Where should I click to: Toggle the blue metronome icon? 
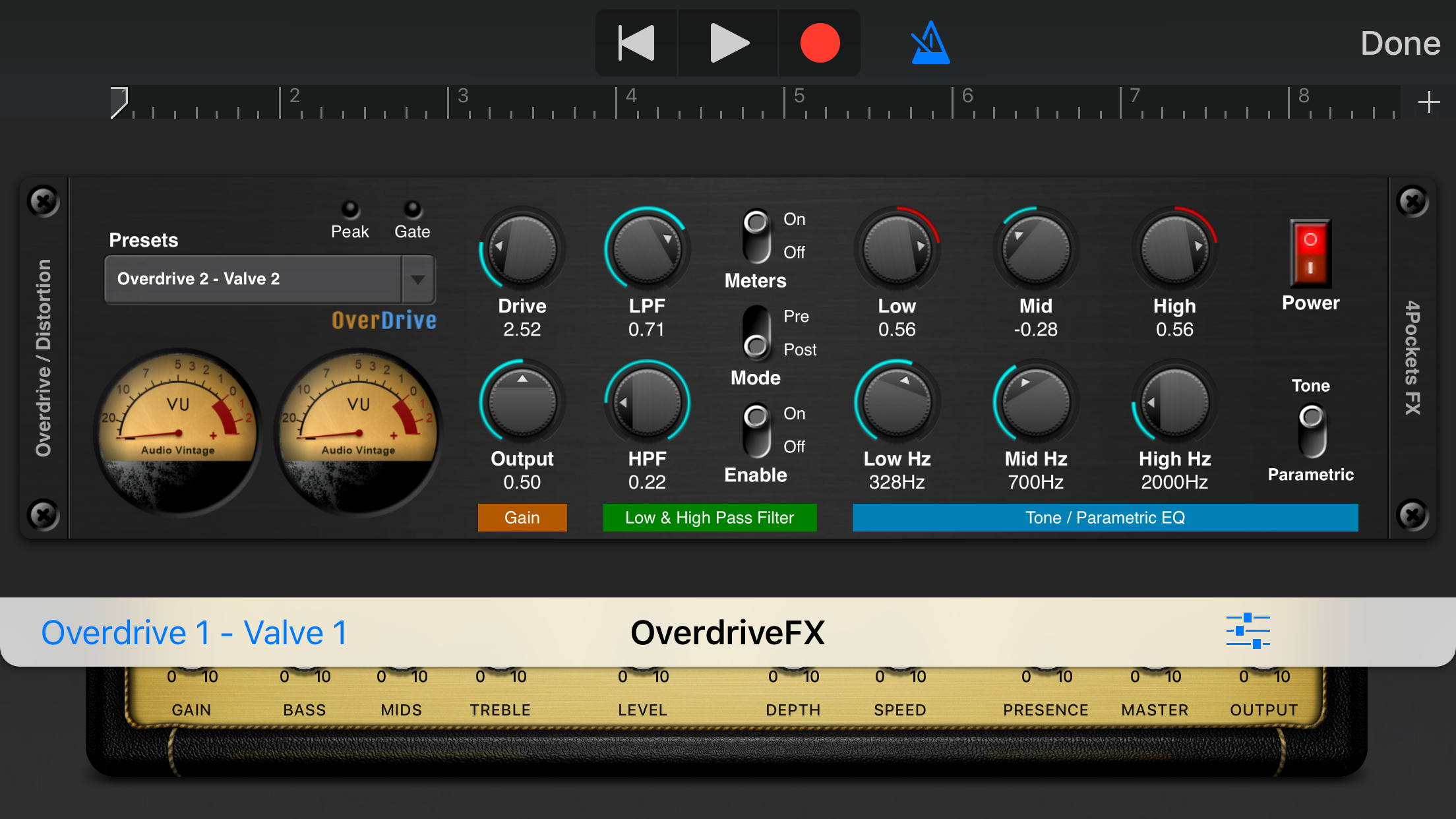(930, 44)
